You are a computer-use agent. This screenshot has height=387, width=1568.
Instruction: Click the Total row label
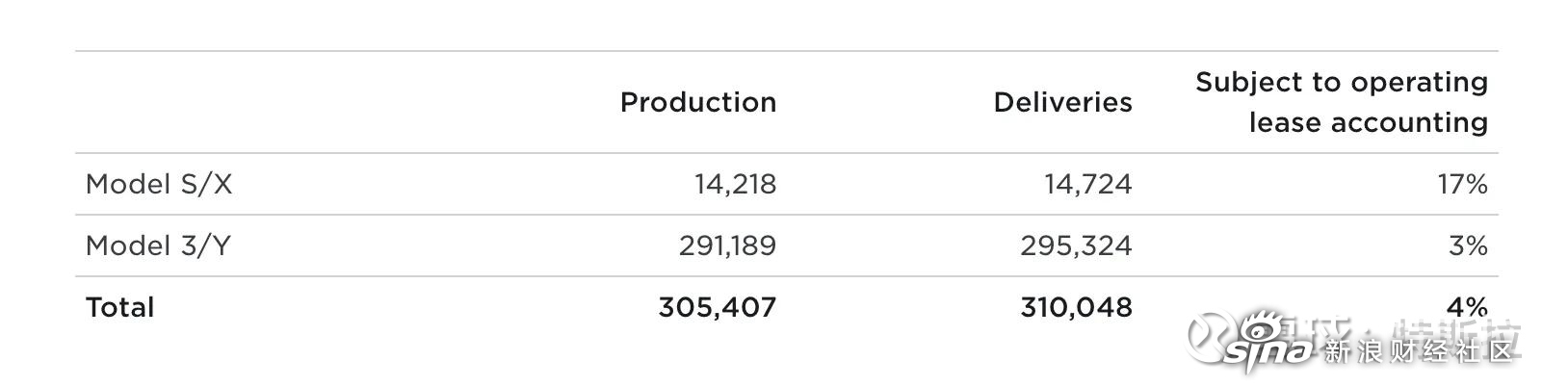(120, 307)
